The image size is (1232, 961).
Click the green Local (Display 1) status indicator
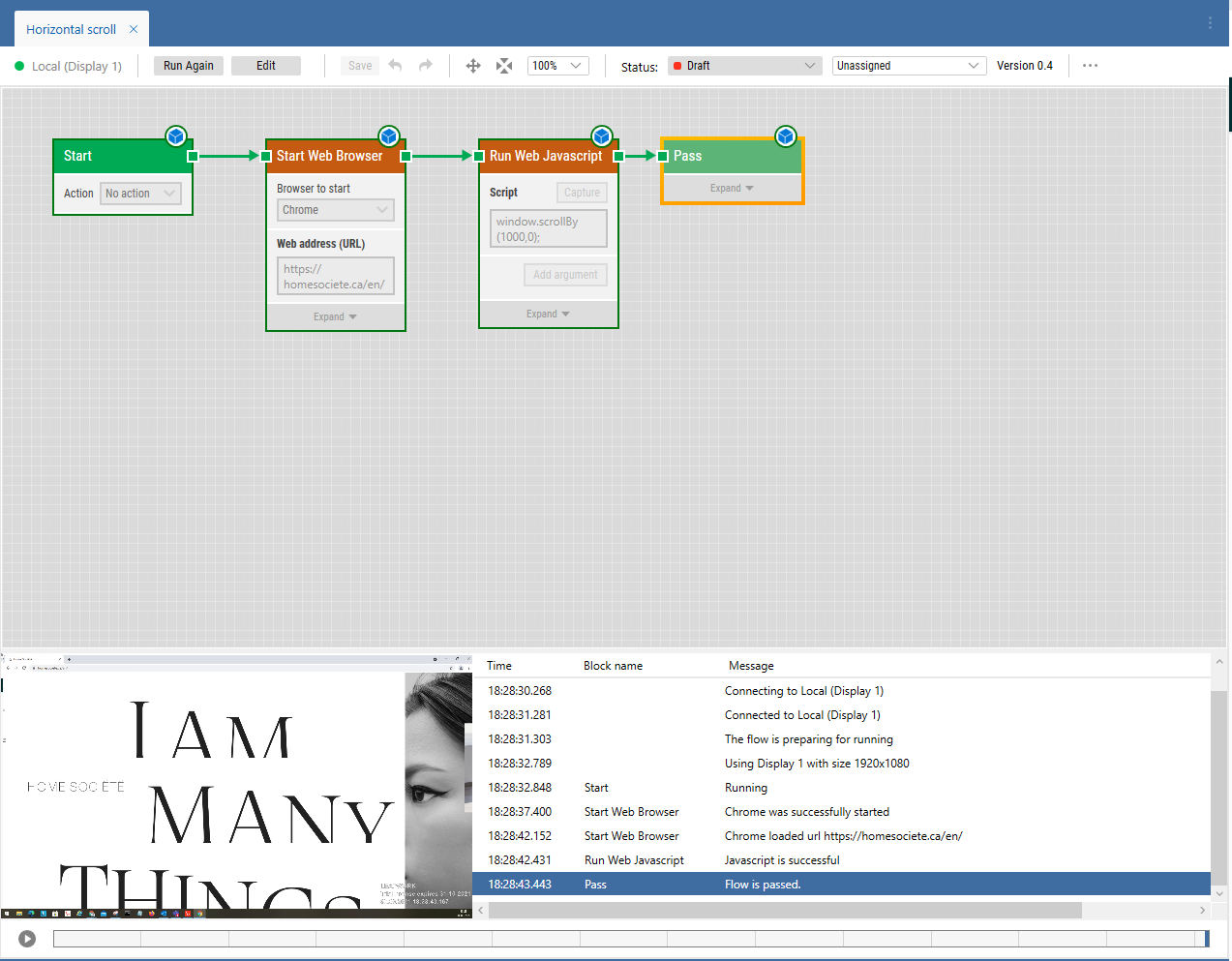click(x=20, y=65)
